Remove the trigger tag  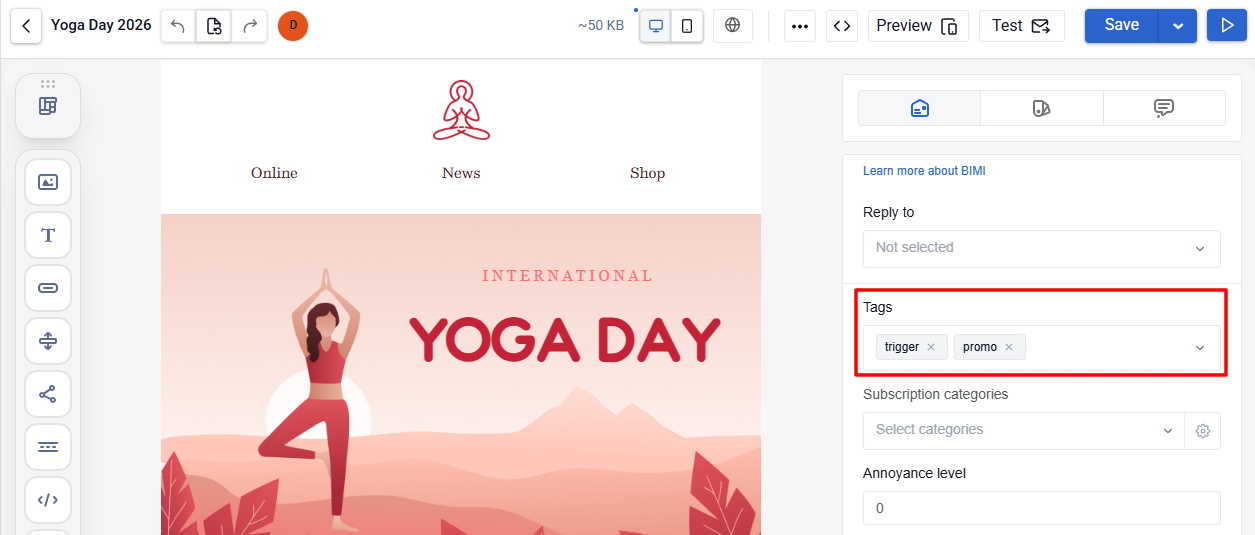point(931,347)
